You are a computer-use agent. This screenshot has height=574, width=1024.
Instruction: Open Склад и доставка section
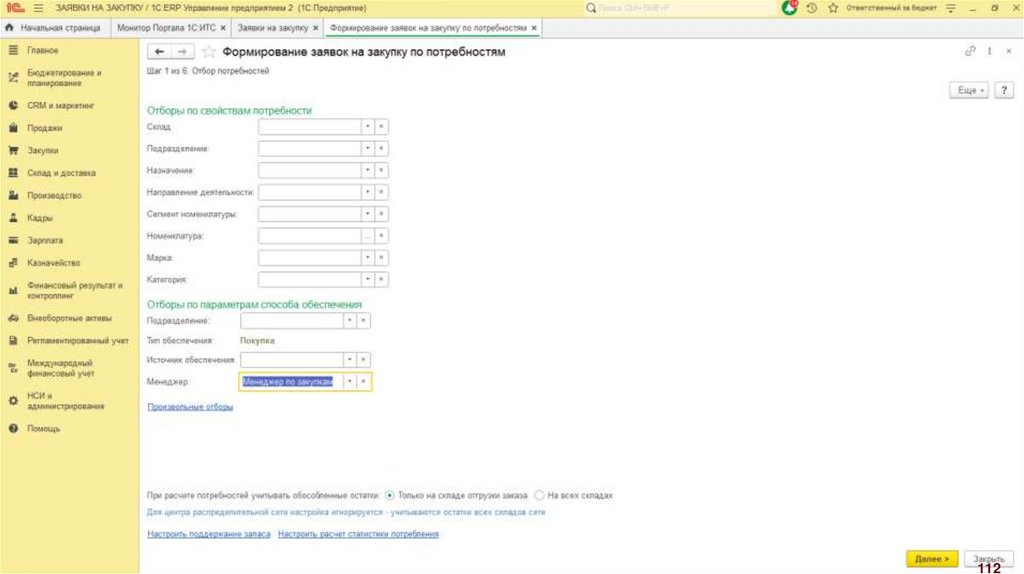click(61, 173)
